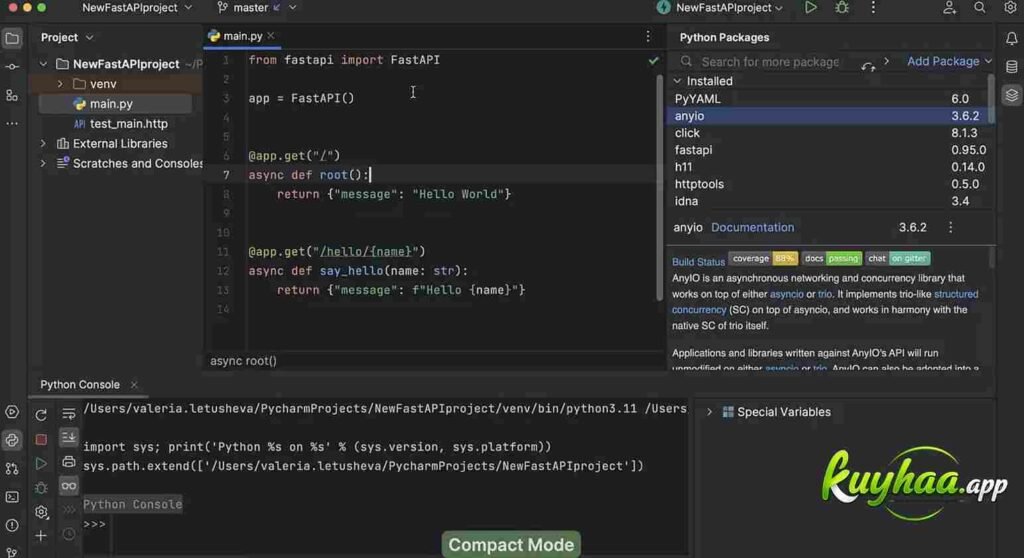Viewport: 1024px width, 558px height.
Task: Select the Python Console tab
Action: pos(80,385)
